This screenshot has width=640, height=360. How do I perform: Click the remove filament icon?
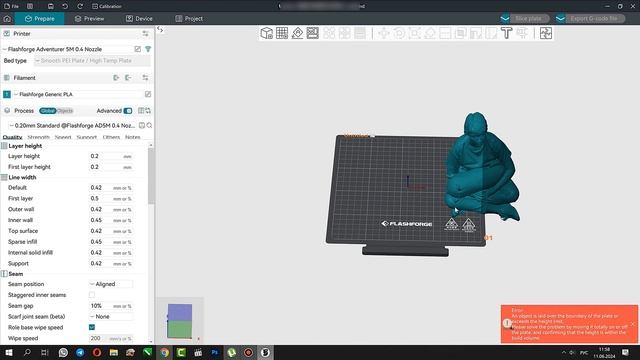click(128, 78)
